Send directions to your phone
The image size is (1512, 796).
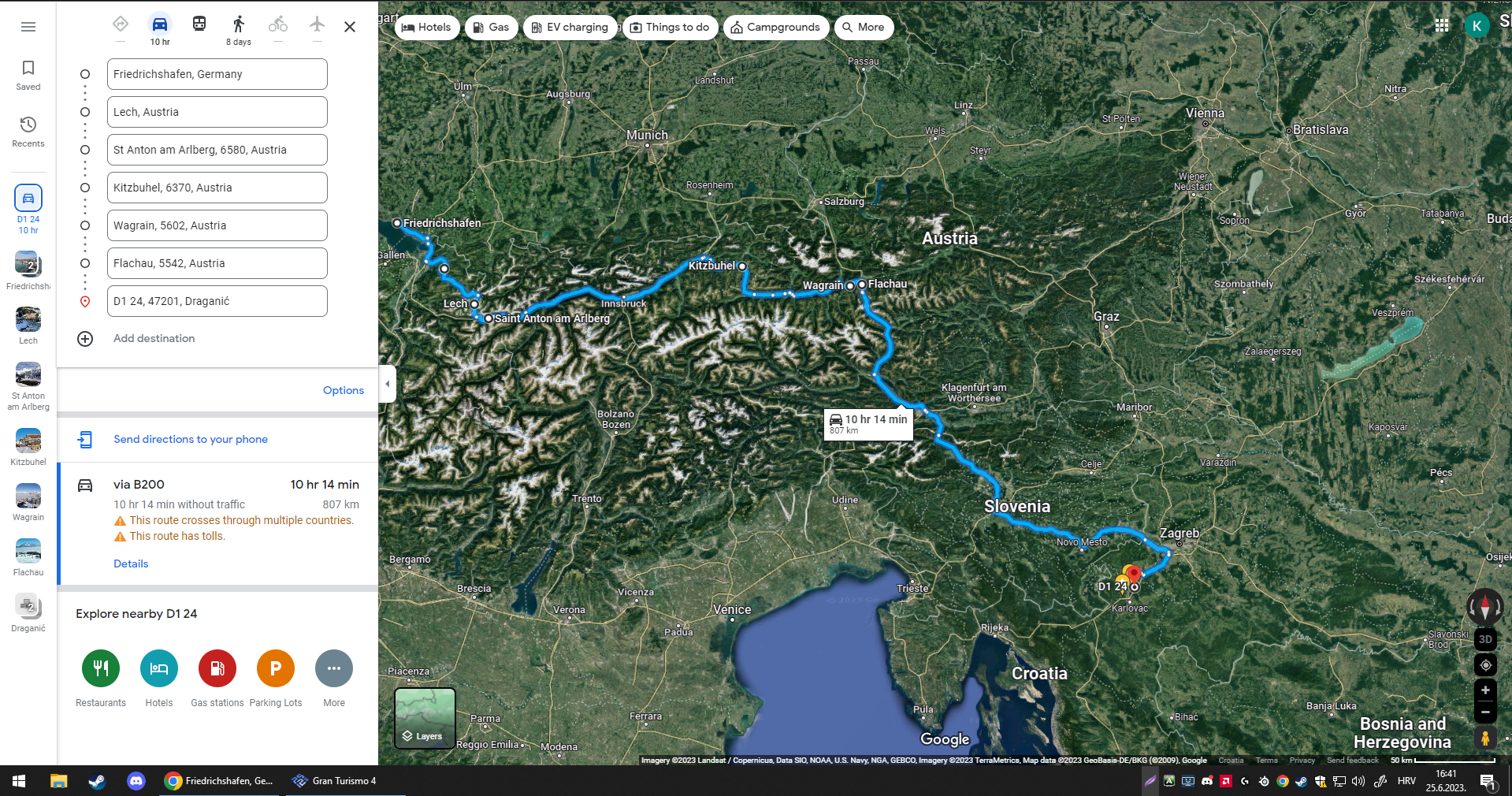pyautogui.click(x=191, y=439)
